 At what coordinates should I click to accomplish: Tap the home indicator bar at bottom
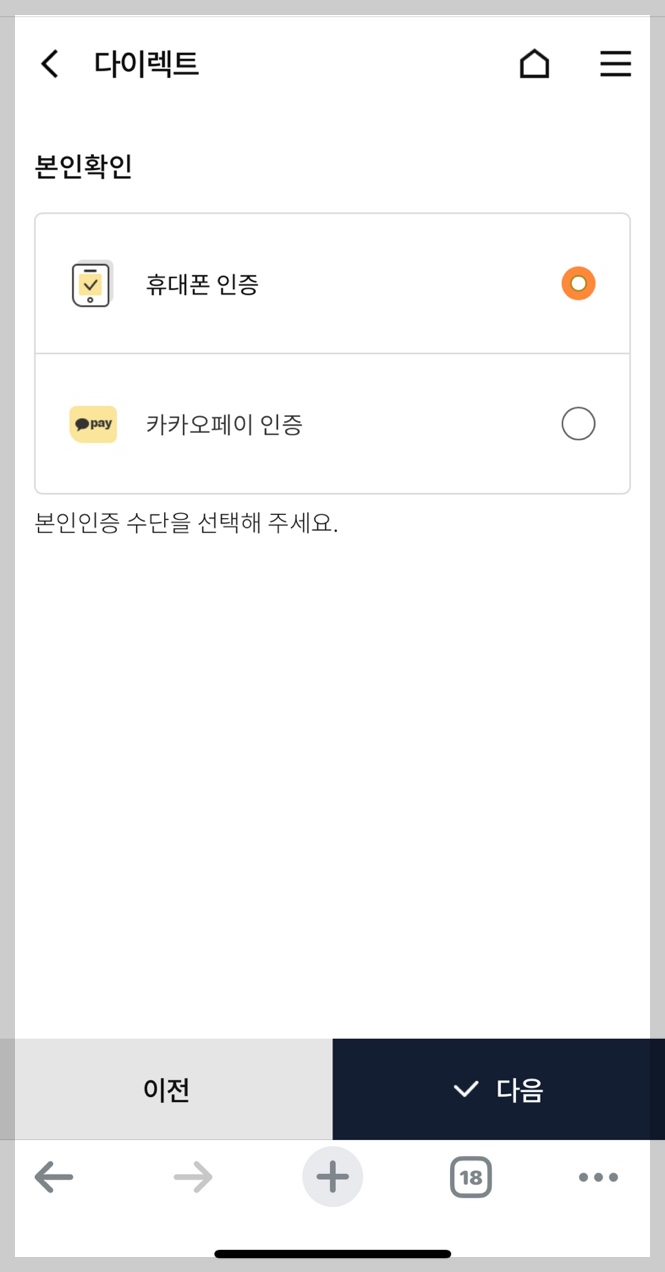click(332, 1252)
